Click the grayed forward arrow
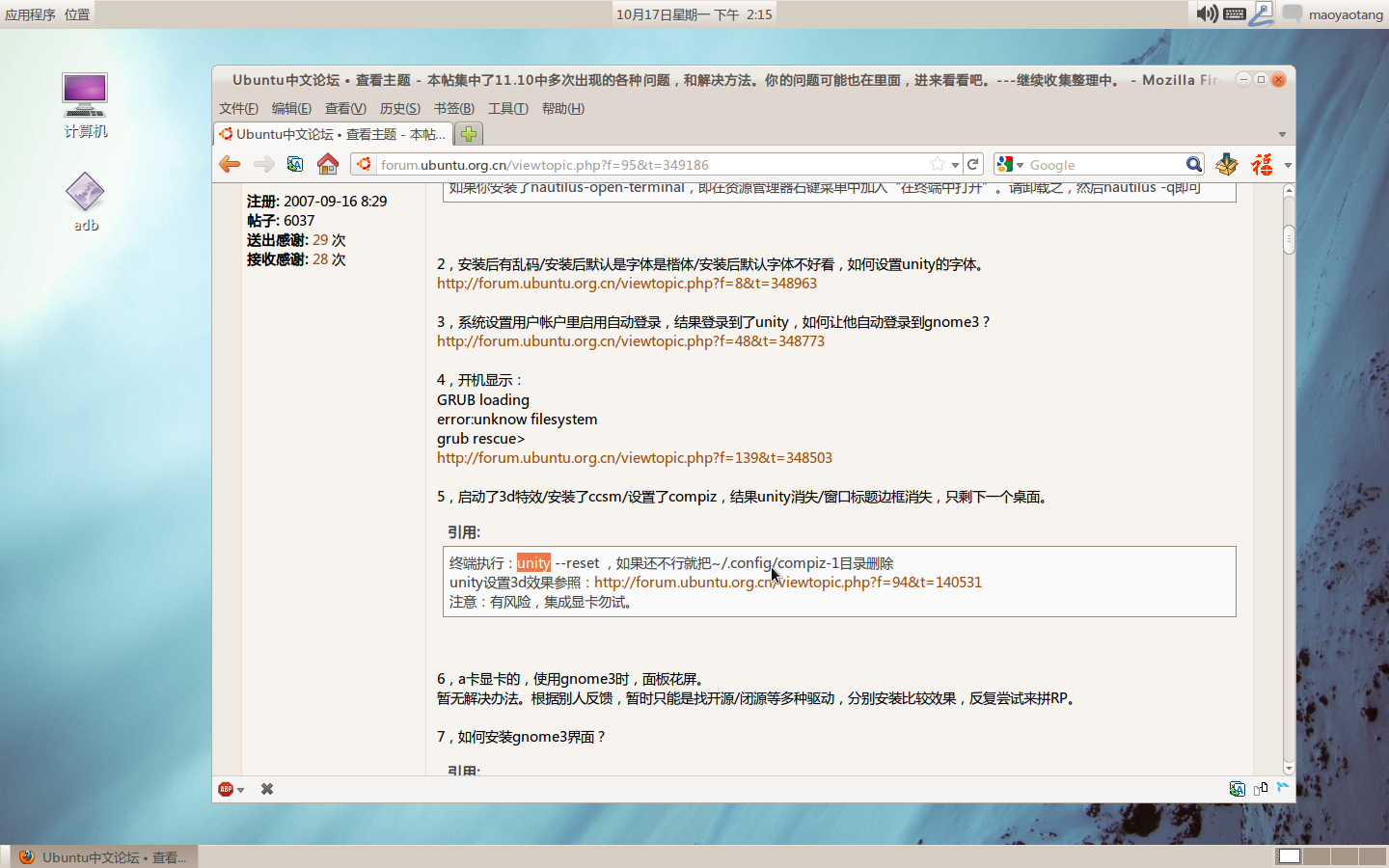Viewport: 1389px width, 868px height. point(263,165)
